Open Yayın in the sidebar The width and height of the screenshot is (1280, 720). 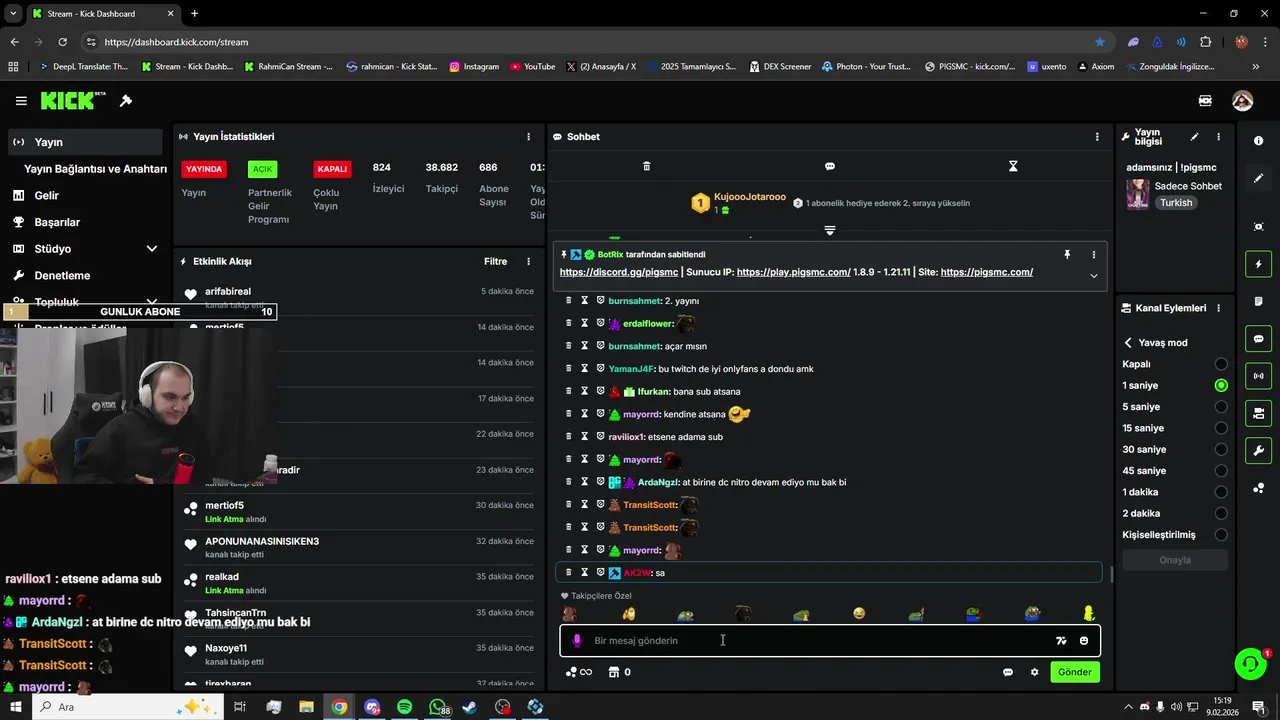click(85, 142)
